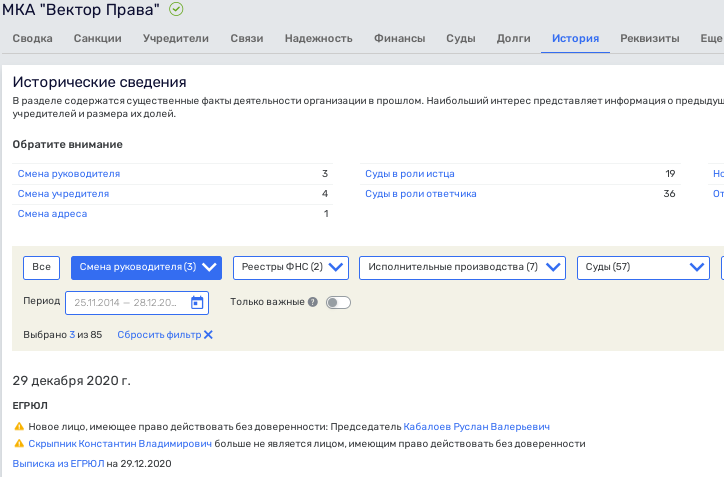
Task: Click the Все filter button
Action: tap(42, 268)
